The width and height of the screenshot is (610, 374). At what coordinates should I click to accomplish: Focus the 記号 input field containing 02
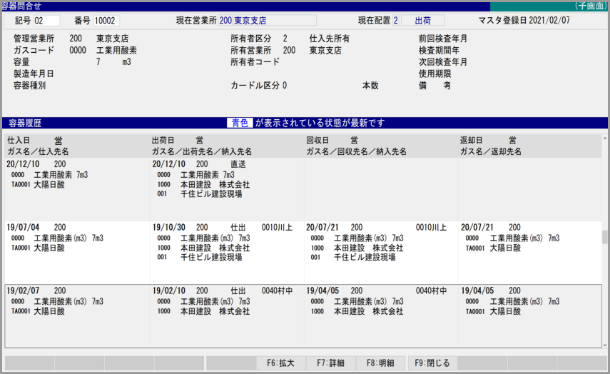click(47, 21)
